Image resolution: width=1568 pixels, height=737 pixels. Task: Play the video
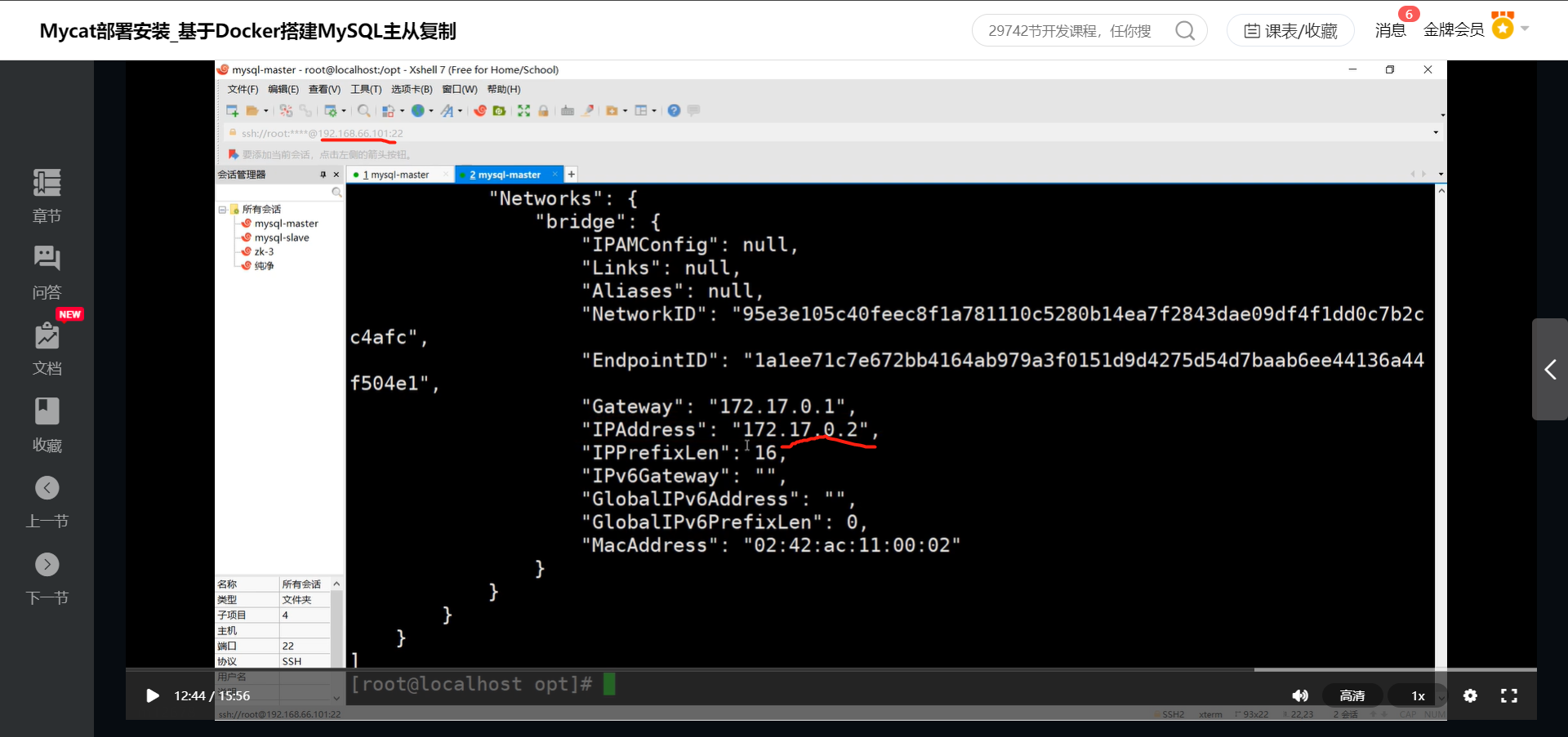tap(152, 695)
